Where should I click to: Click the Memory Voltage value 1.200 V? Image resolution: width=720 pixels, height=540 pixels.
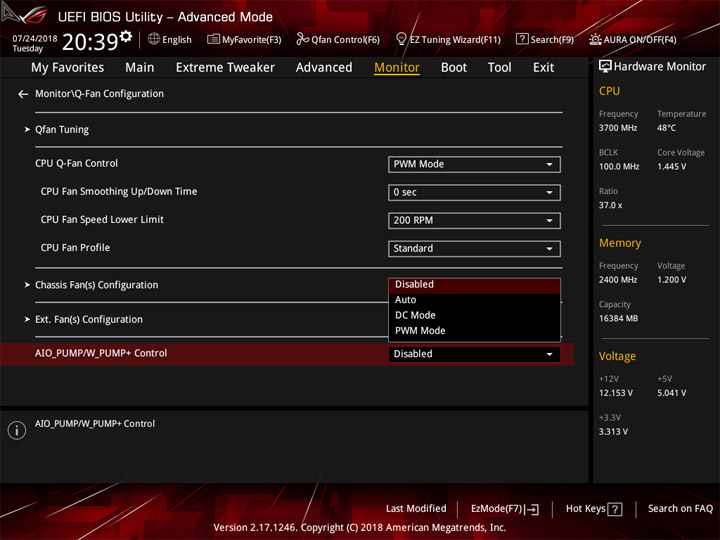click(x=672, y=280)
